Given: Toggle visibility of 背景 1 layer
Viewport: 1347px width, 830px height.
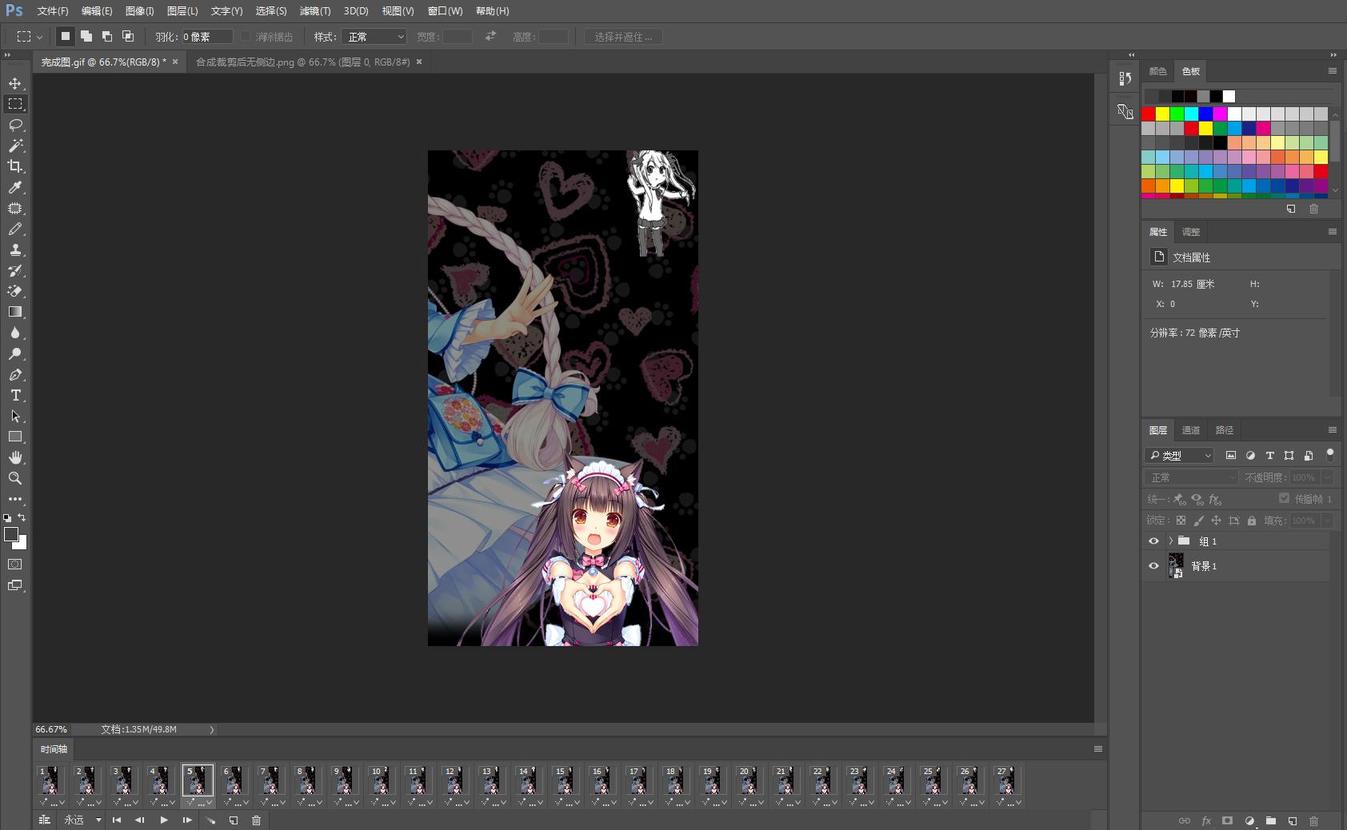Looking at the screenshot, I should 1153,566.
